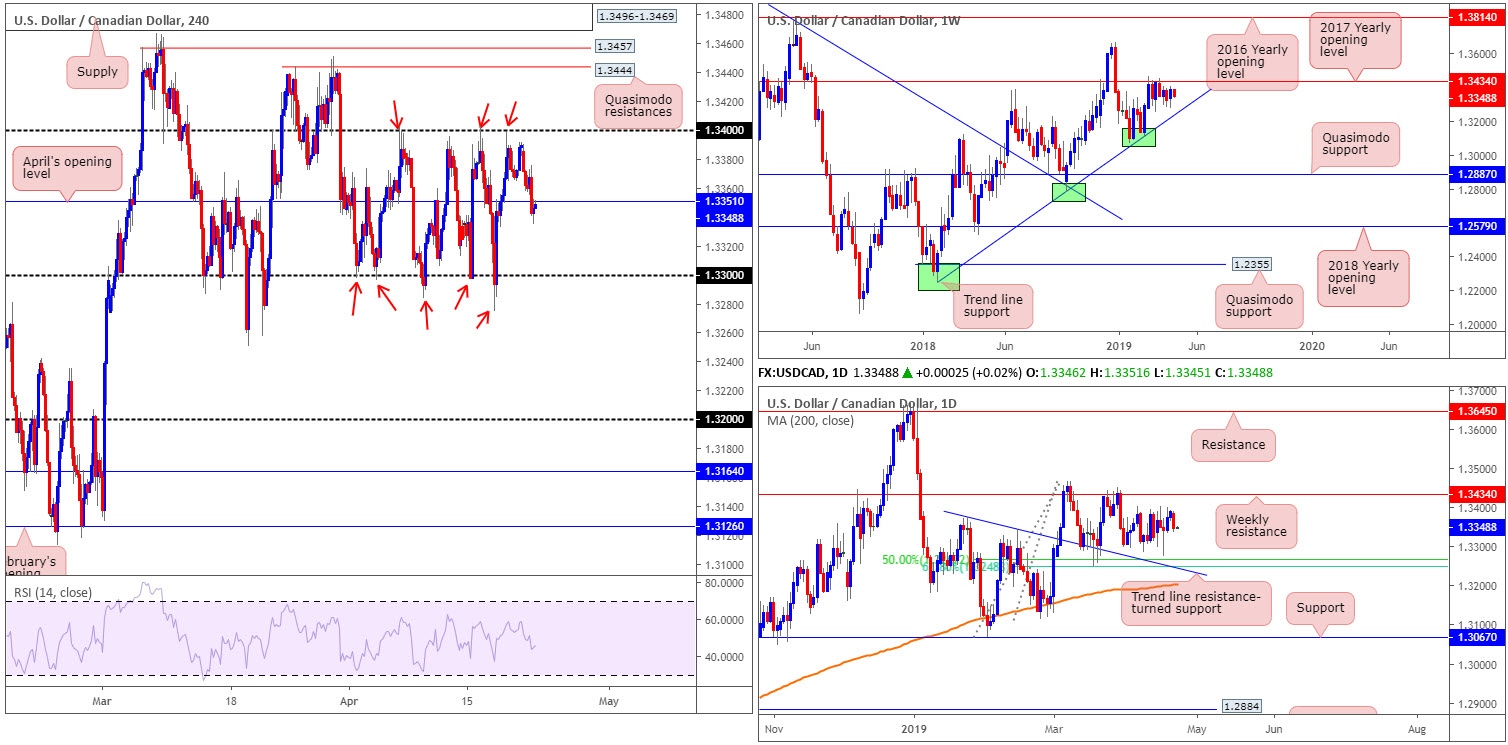This screenshot has width=1508, height=745.
Task: Select the red 1.34340 label on the daily chart
Action: [x=1478, y=494]
